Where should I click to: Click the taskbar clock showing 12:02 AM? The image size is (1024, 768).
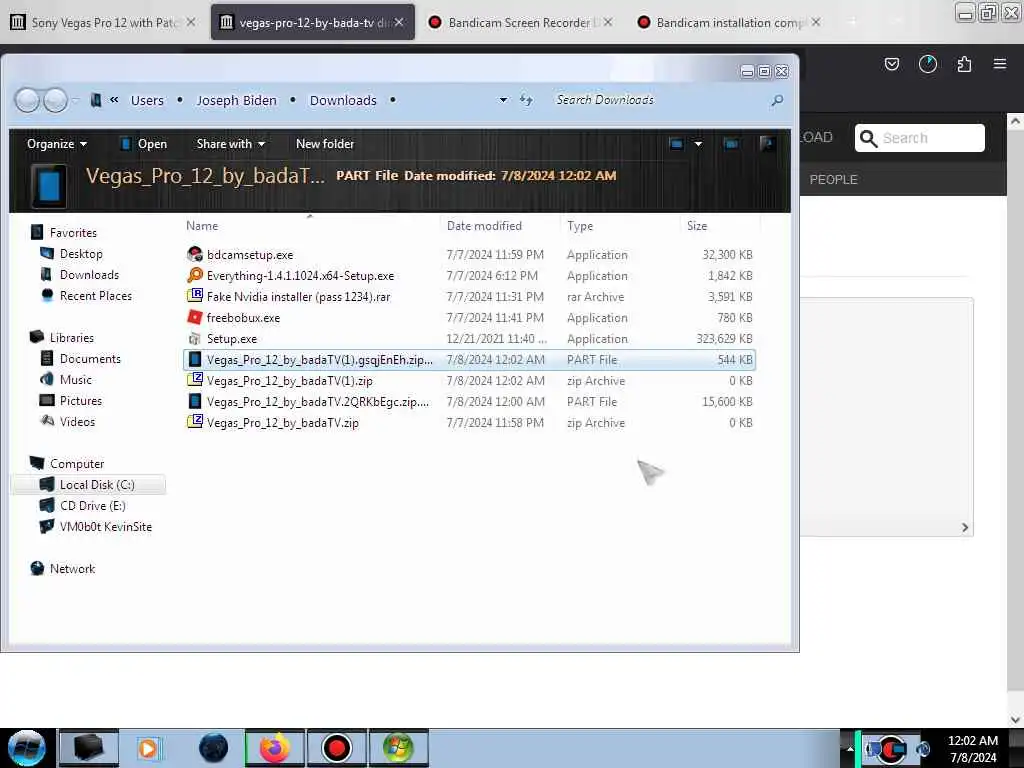pyautogui.click(x=972, y=748)
